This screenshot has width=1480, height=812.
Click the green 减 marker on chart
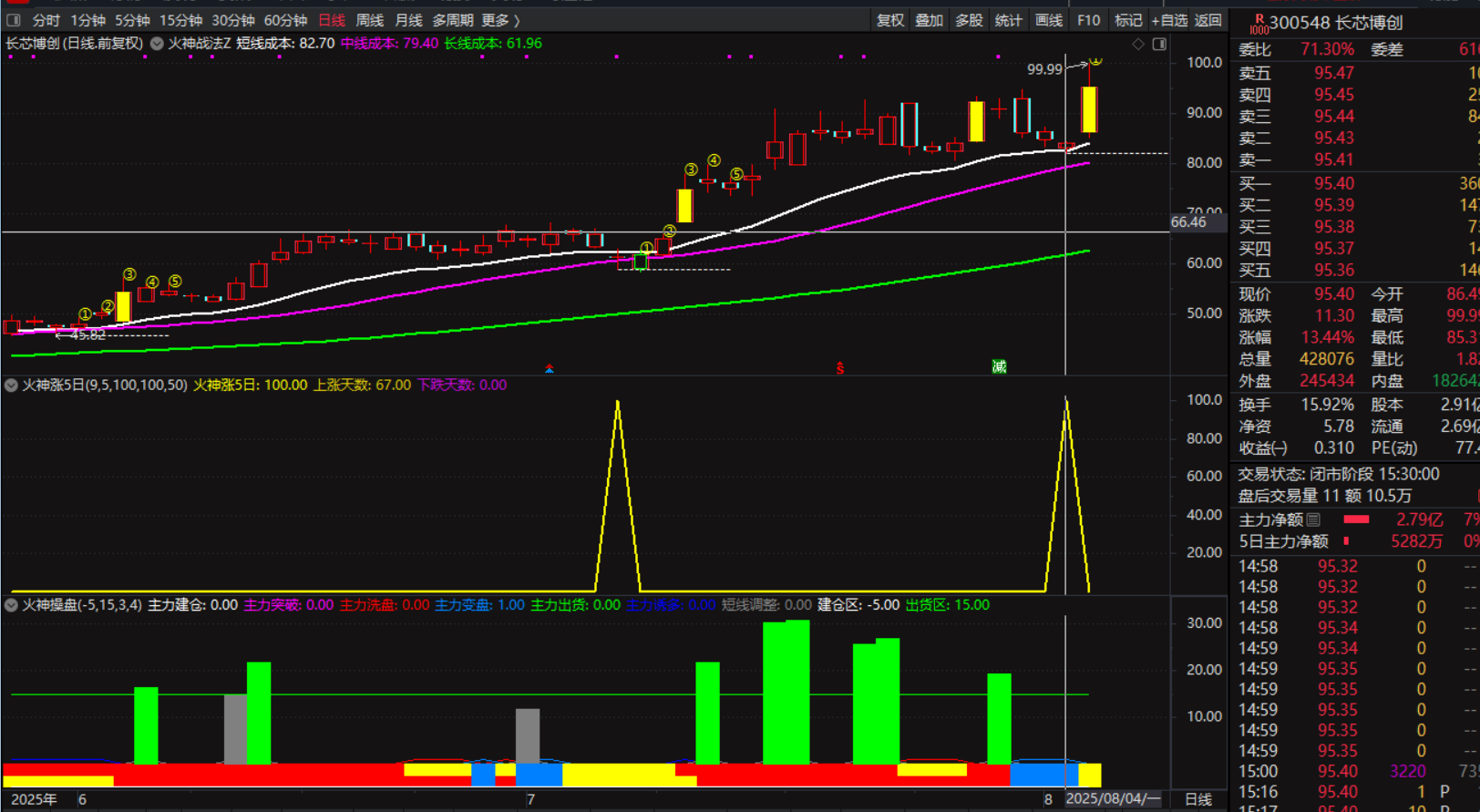pyautogui.click(x=999, y=366)
